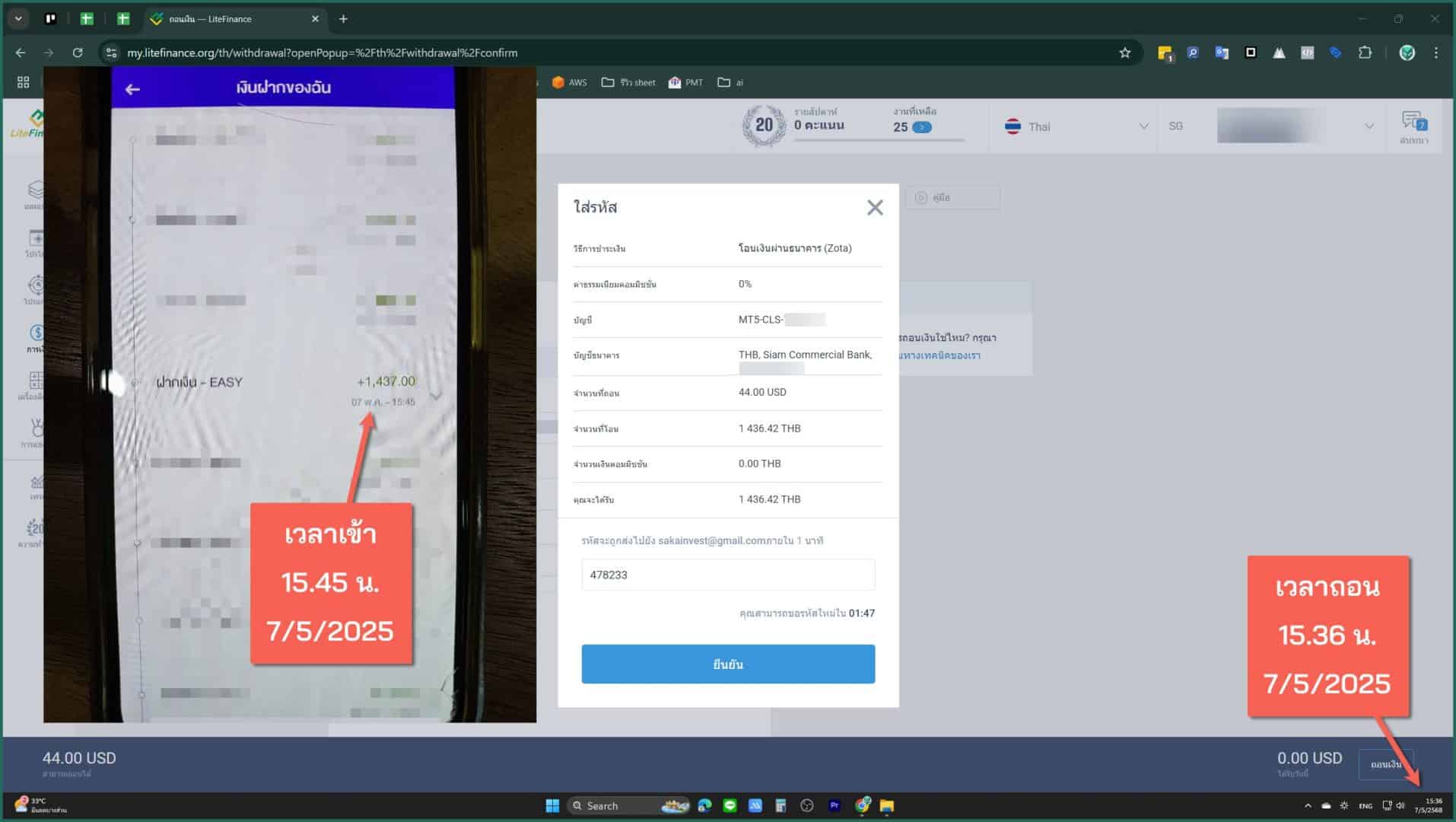Click the blue ยืนยัน confirm button
This screenshot has height=822, width=1456.
pos(728,664)
